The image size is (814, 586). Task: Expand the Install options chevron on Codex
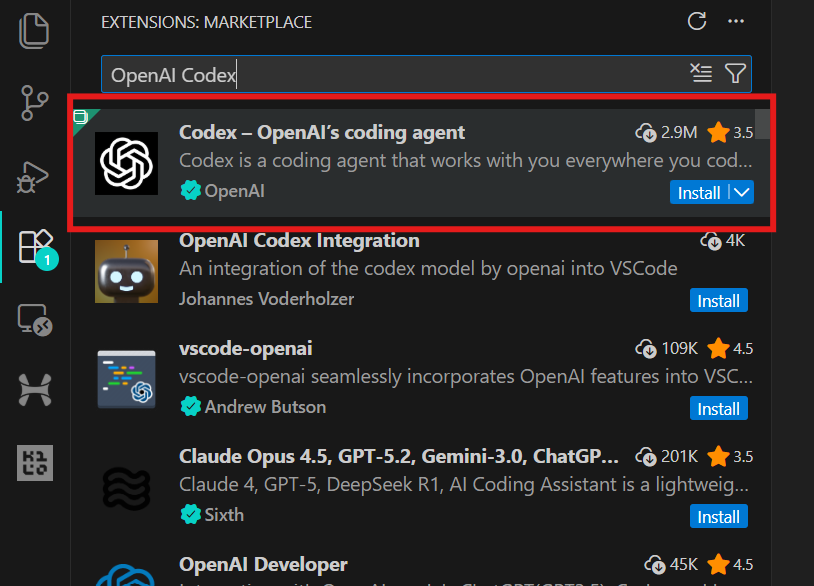tap(740, 192)
